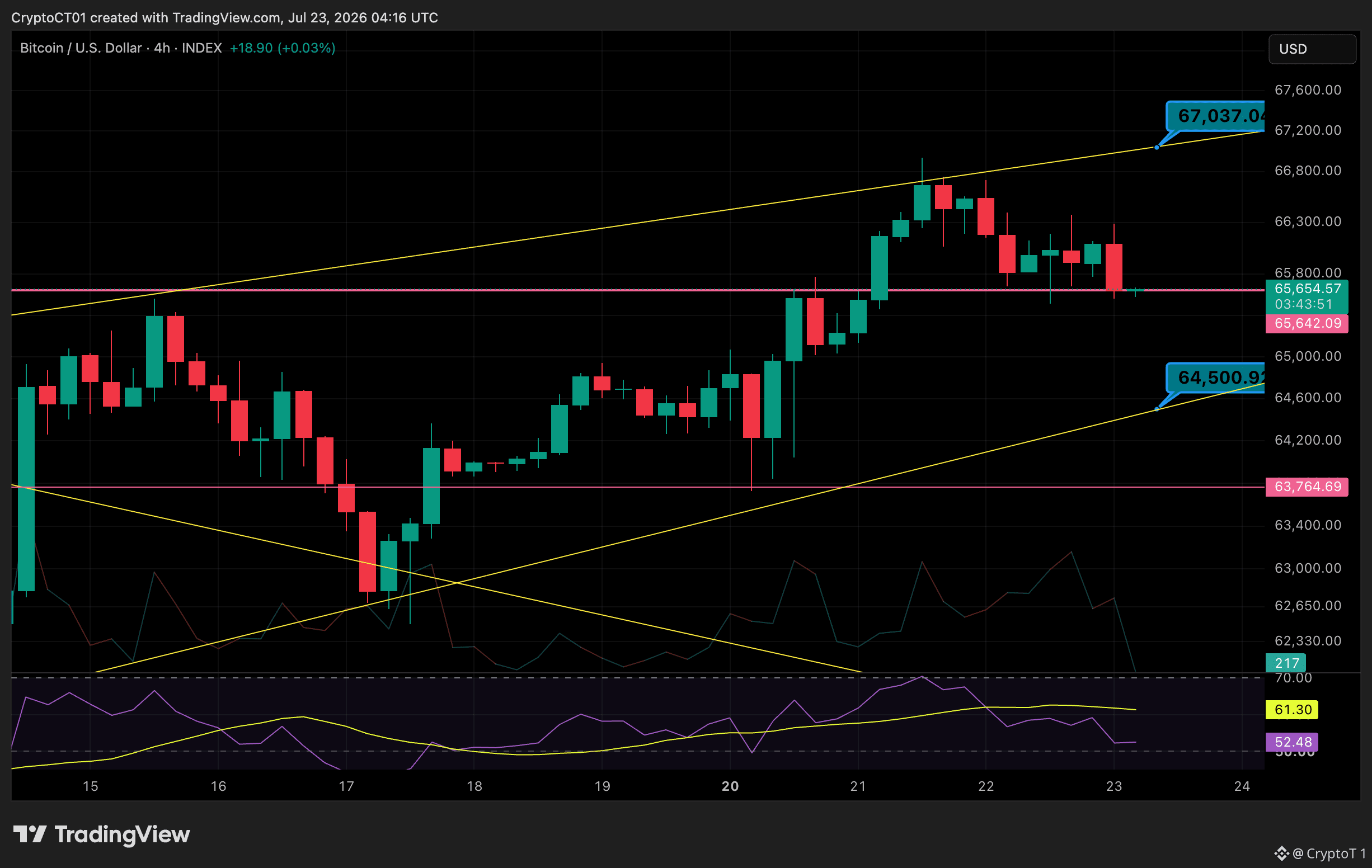
Task: Click the 67,200.00 price axis label
Action: (x=1308, y=130)
